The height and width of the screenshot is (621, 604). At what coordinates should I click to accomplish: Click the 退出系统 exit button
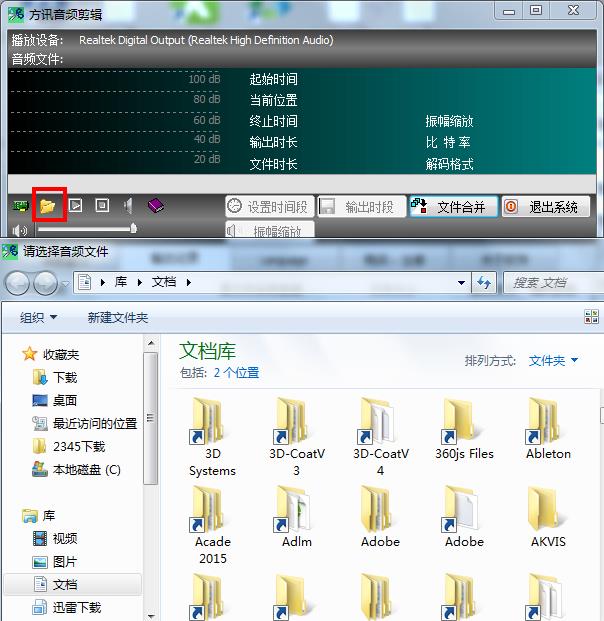click(x=545, y=207)
